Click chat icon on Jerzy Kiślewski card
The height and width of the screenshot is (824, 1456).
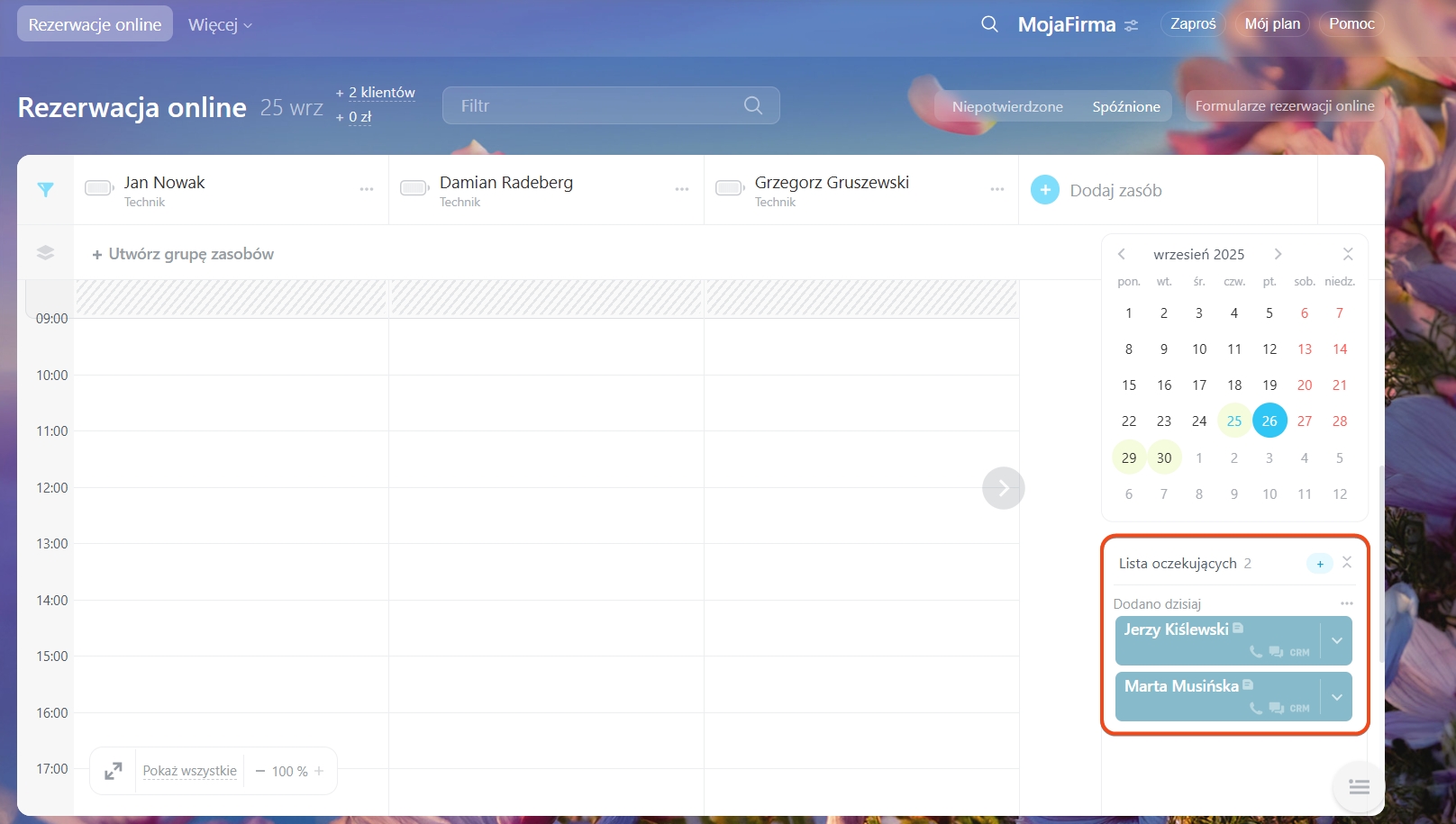pos(1276,652)
